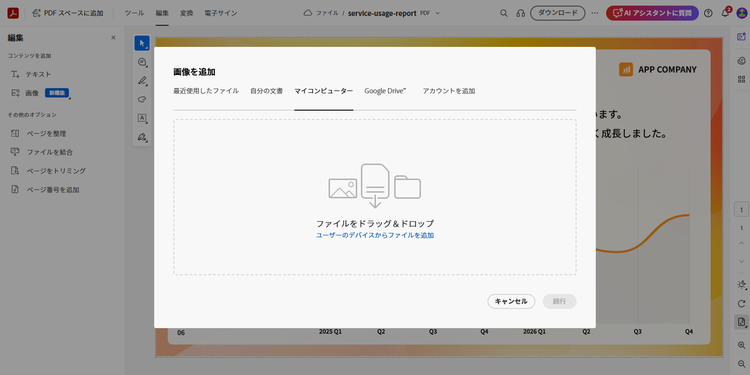
Task: Click the PDF スペースに追加 button
Action: click(68, 13)
